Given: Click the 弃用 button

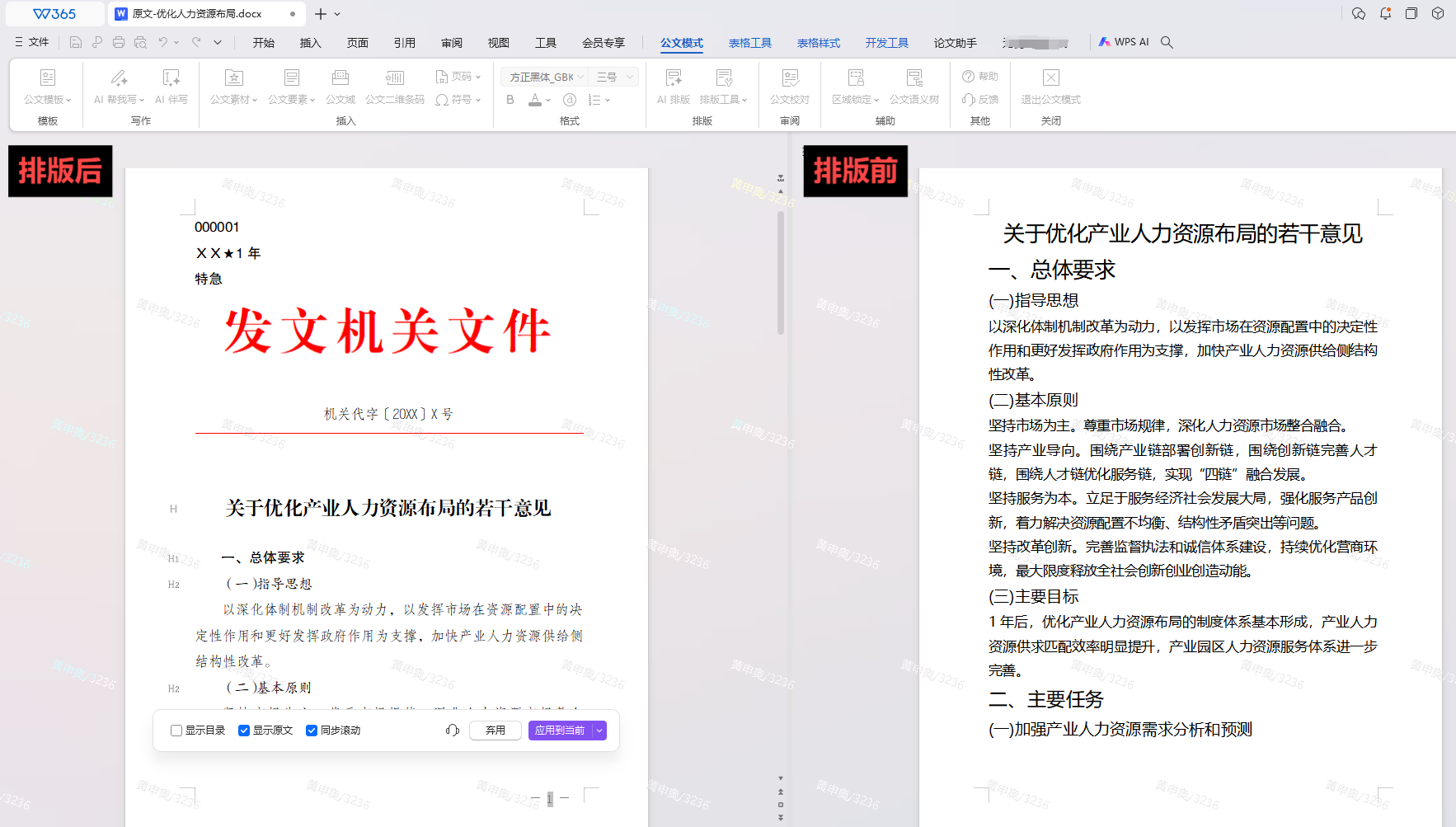Looking at the screenshot, I should (495, 730).
